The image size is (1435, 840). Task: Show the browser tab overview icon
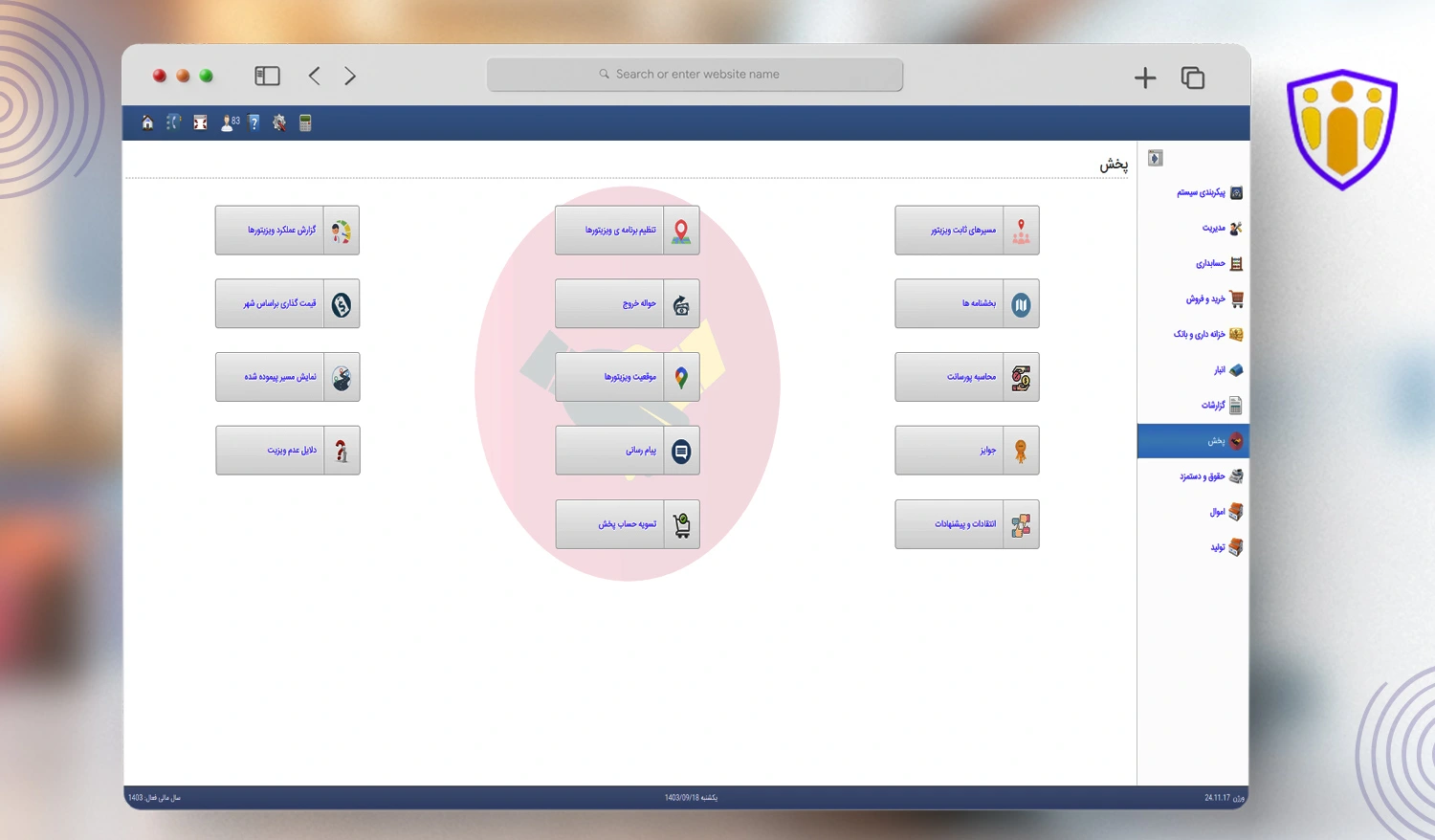1193,78
